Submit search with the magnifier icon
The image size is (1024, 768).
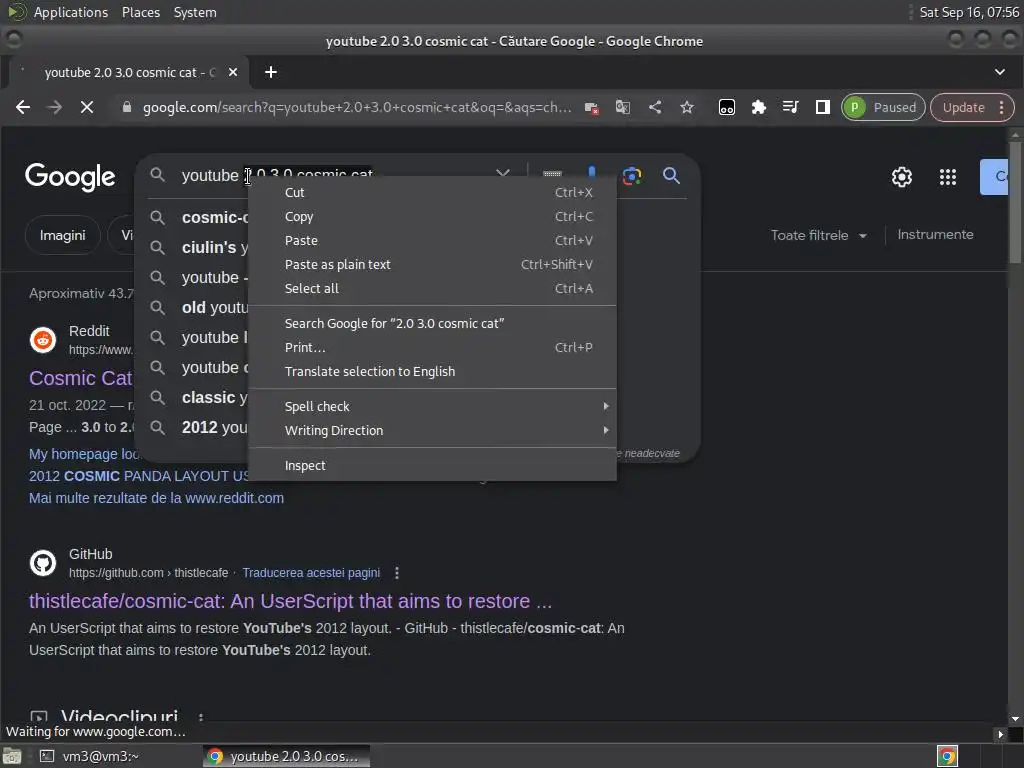click(x=671, y=175)
